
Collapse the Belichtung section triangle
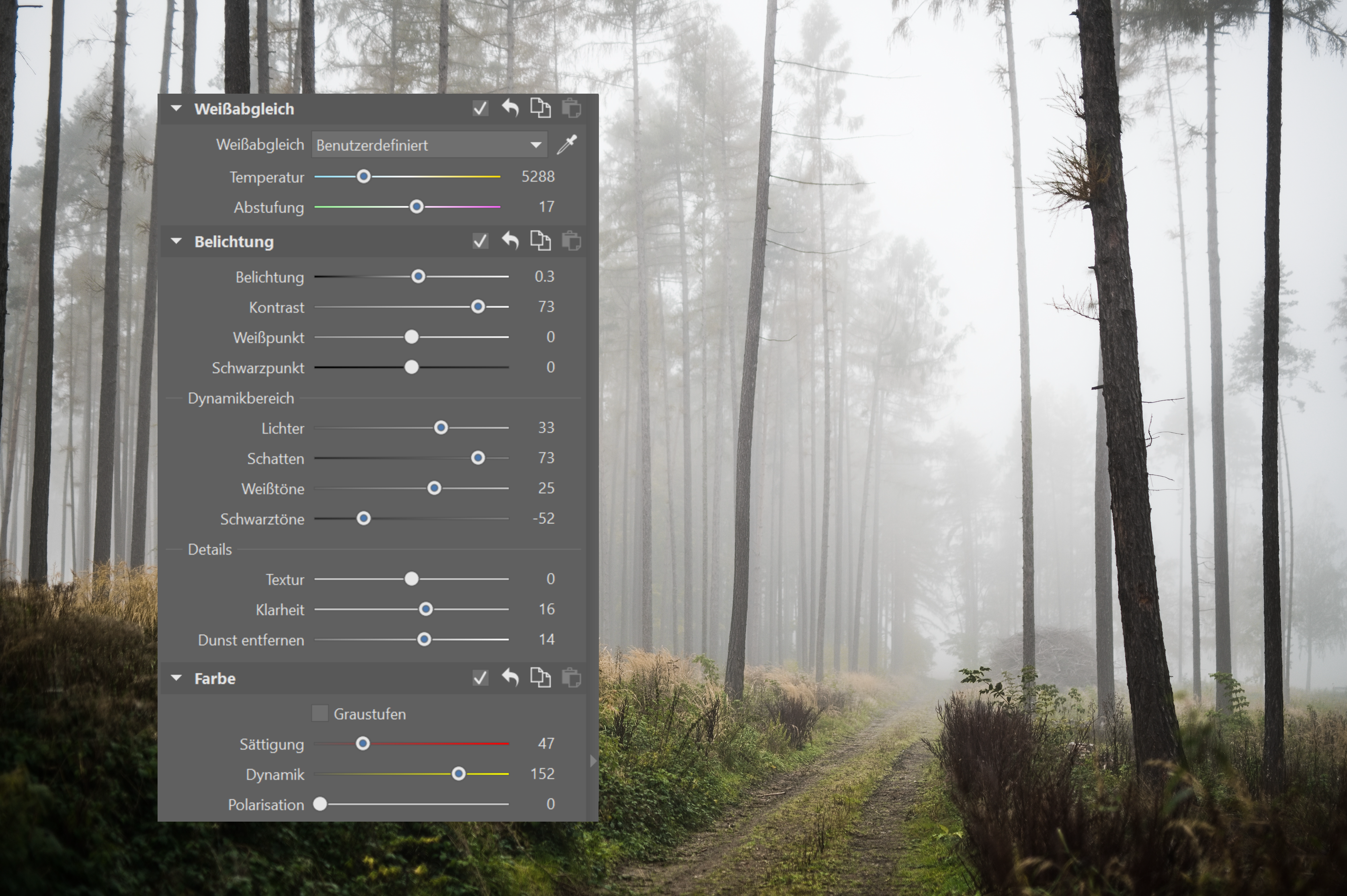pos(176,241)
